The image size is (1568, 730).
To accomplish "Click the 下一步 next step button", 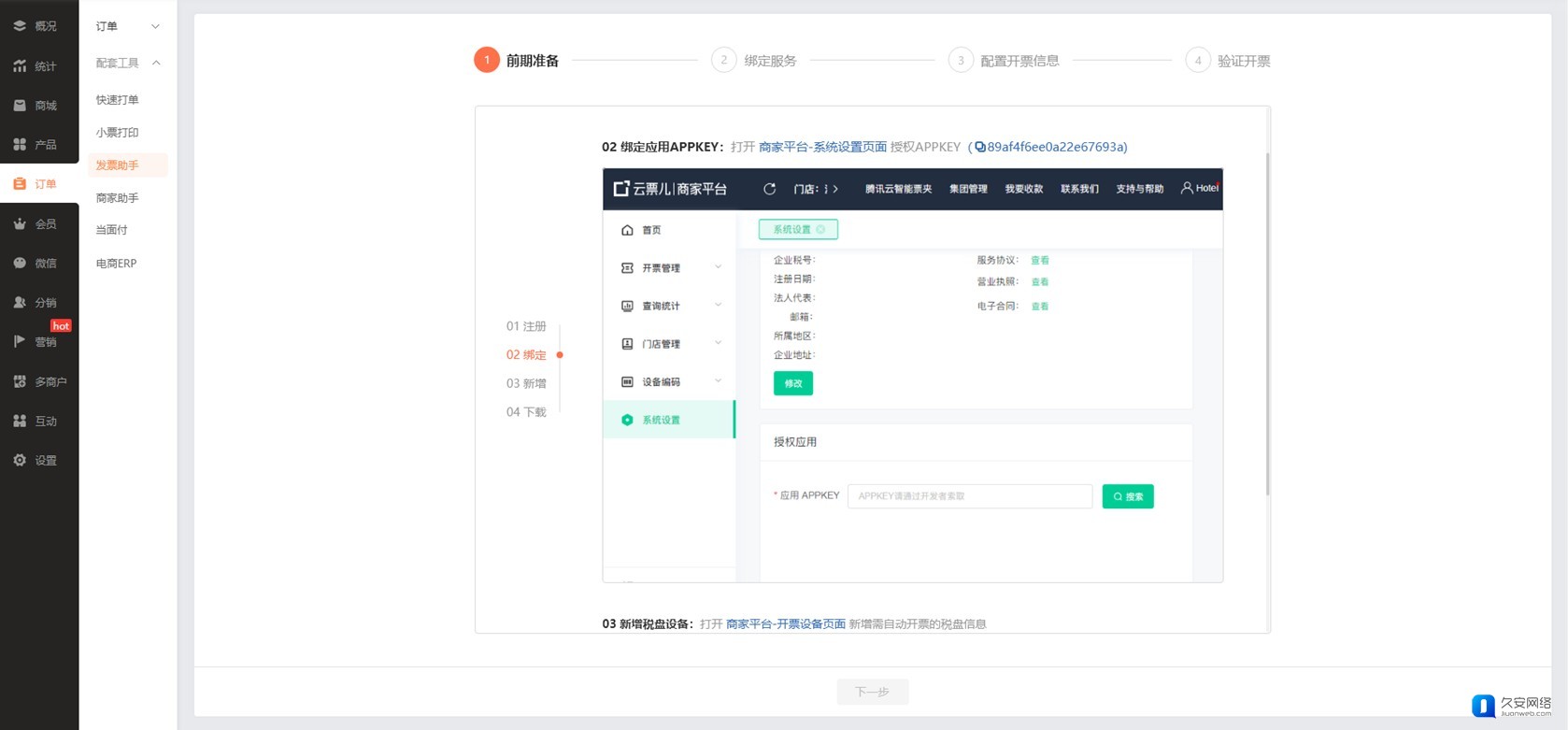I will [872, 692].
